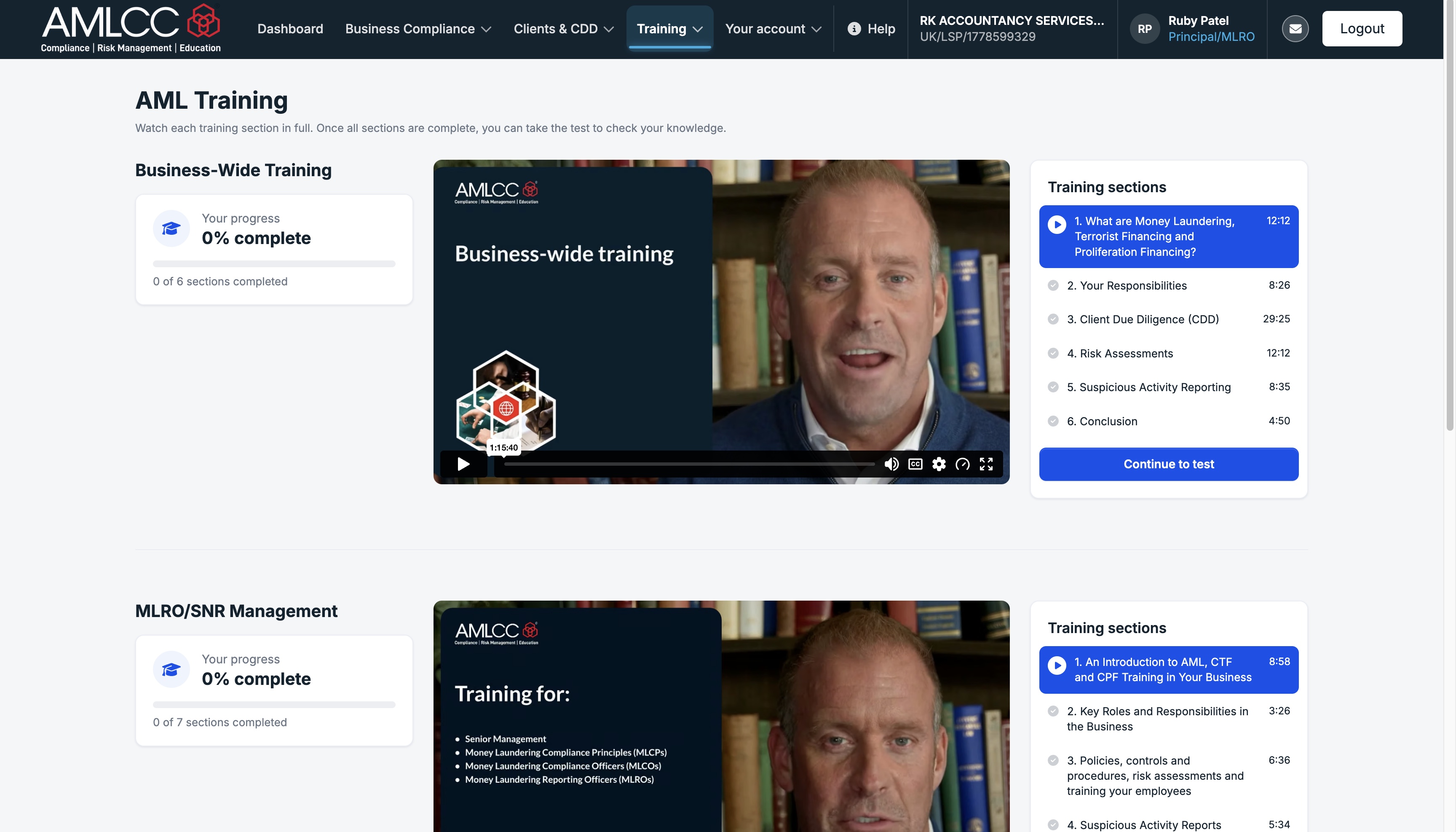This screenshot has width=1456, height=832.
Task: Open the Dashboard menu item
Action: pyautogui.click(x=290, y=29)
